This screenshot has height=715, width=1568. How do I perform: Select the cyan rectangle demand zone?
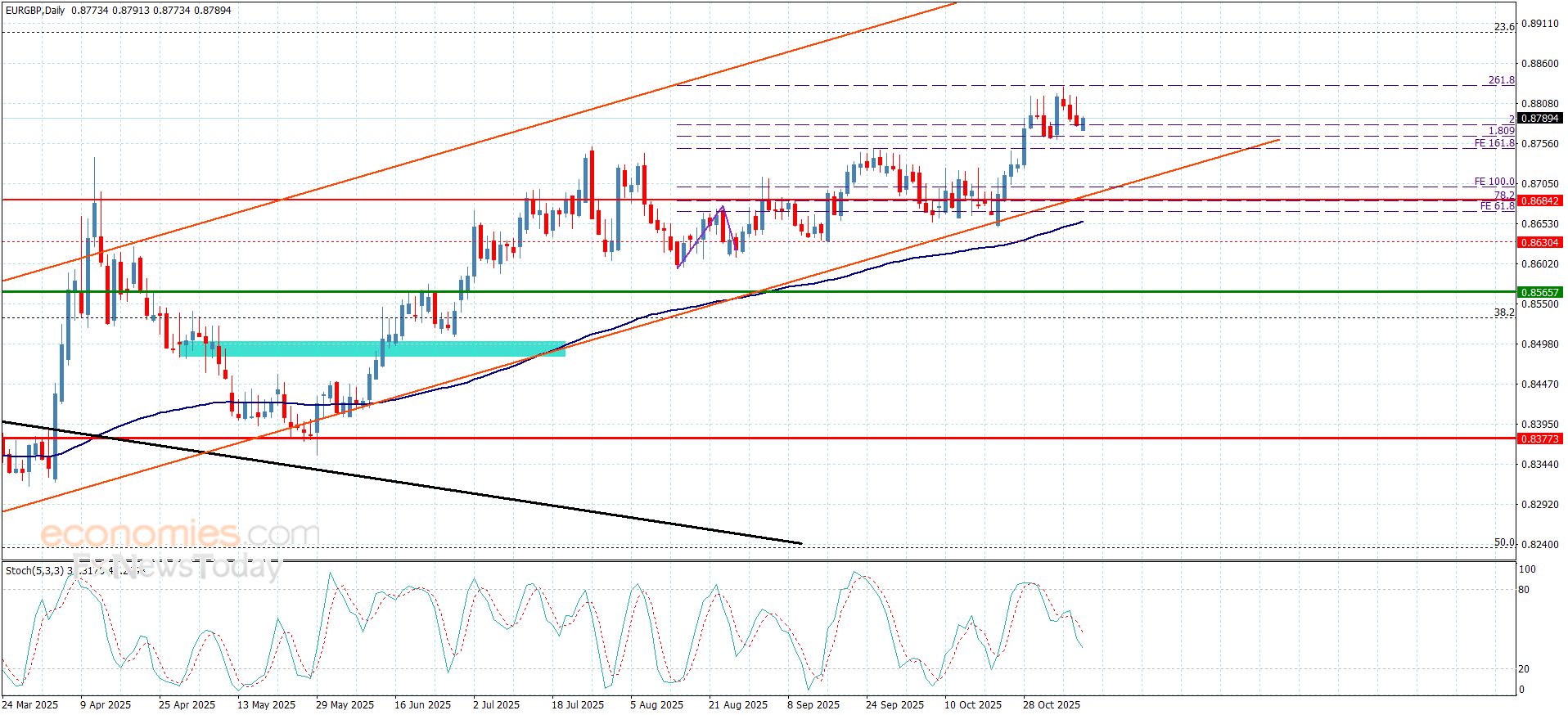pyautogui.click(x=372, y=349)
